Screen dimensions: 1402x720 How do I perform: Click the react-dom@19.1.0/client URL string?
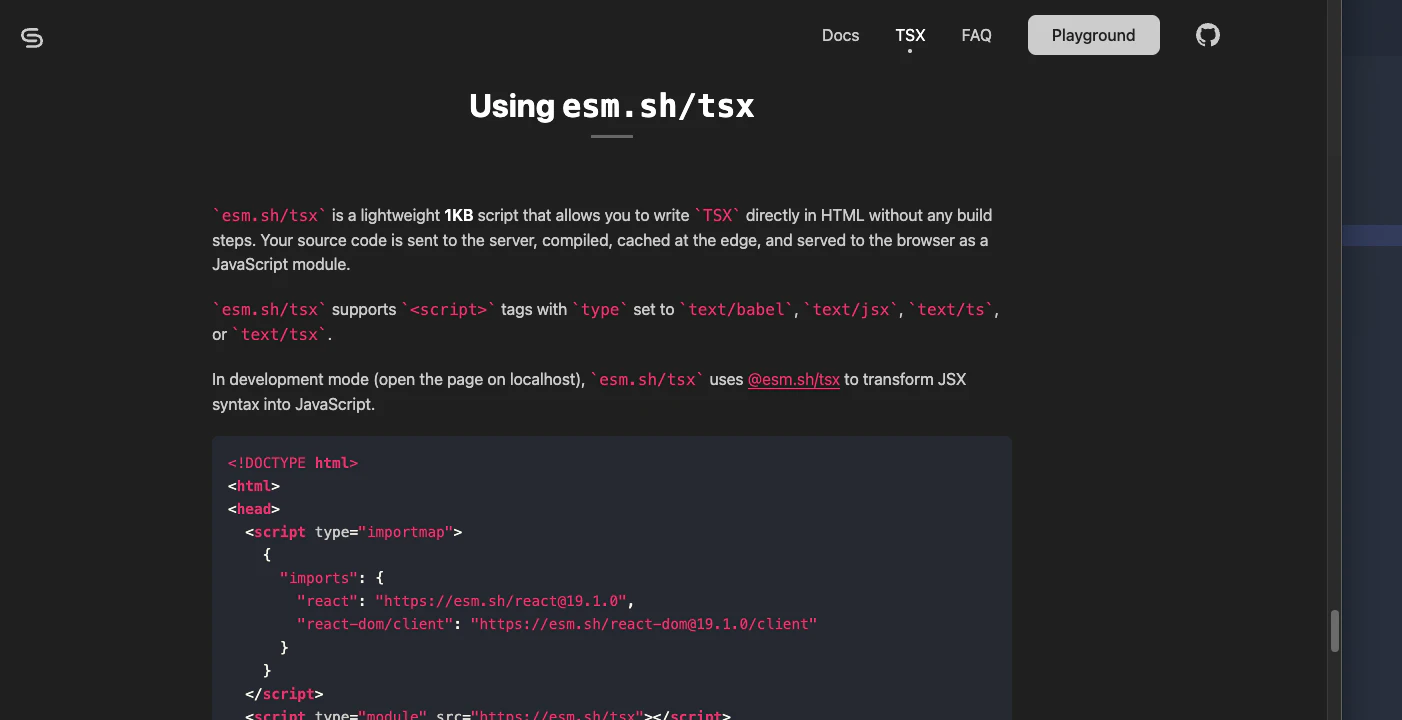(x=644, y=624)
